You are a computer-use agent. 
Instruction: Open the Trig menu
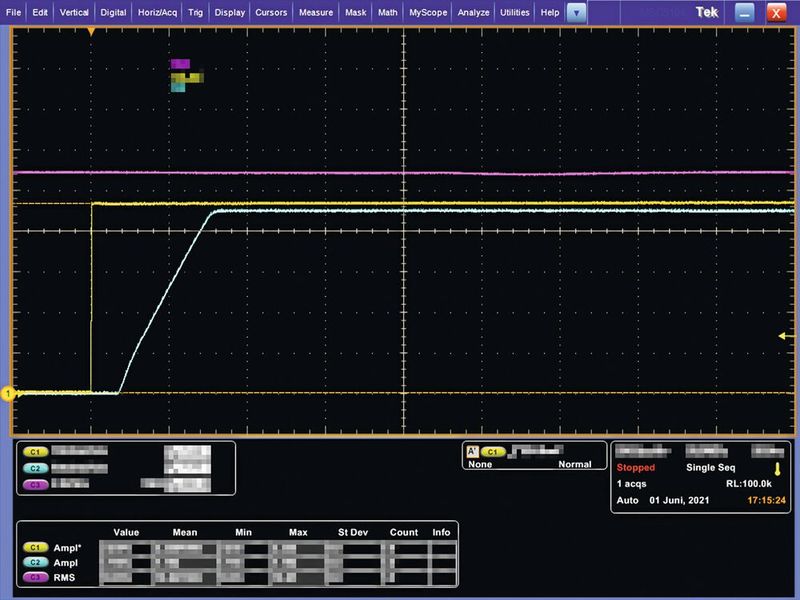[195, 13]
